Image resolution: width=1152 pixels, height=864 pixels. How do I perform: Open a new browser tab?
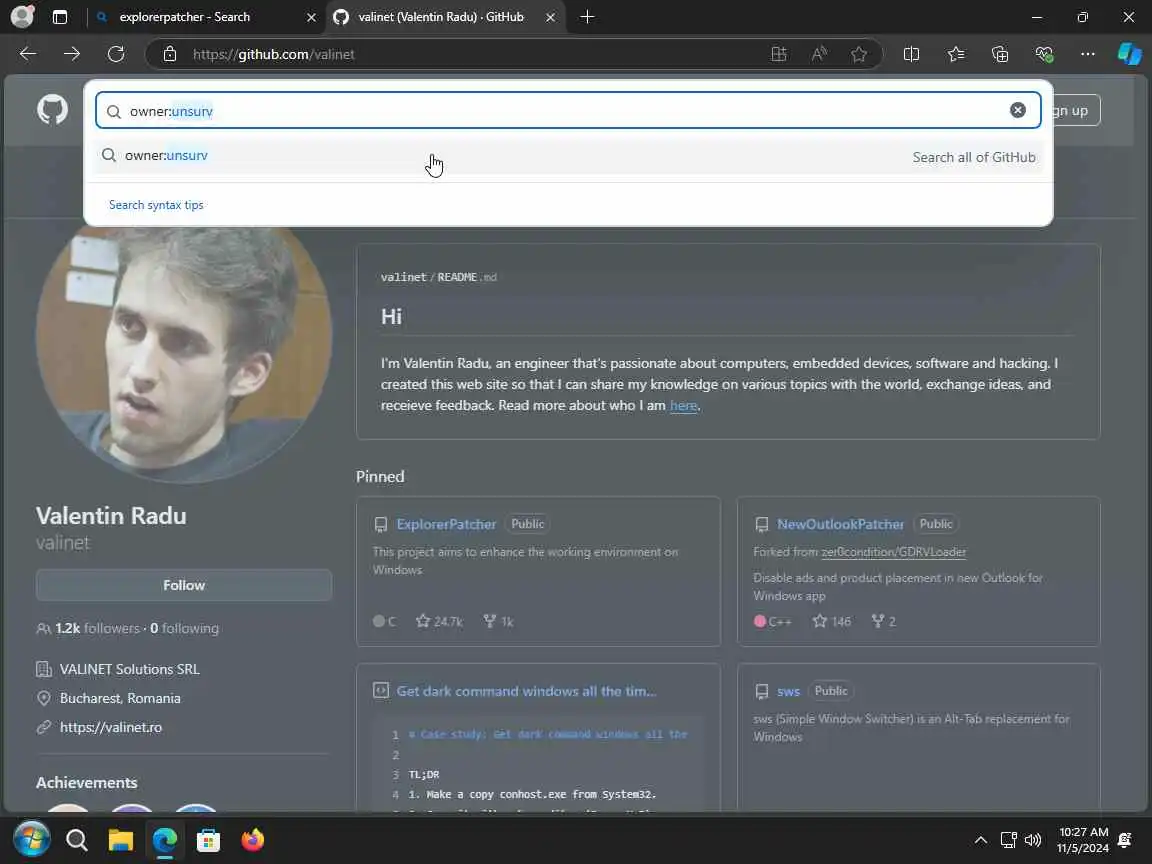(587, 17)
